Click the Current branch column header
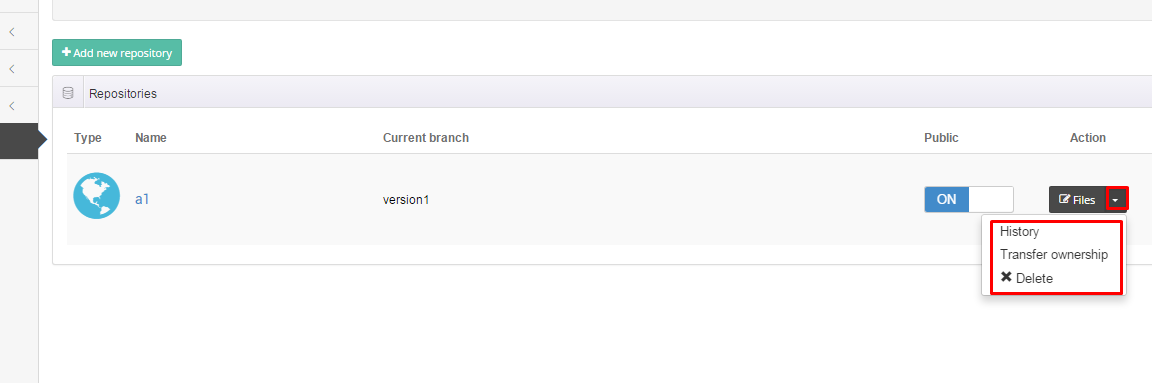The width and height of the screenshot is (1152, 383). coord(425,137)
